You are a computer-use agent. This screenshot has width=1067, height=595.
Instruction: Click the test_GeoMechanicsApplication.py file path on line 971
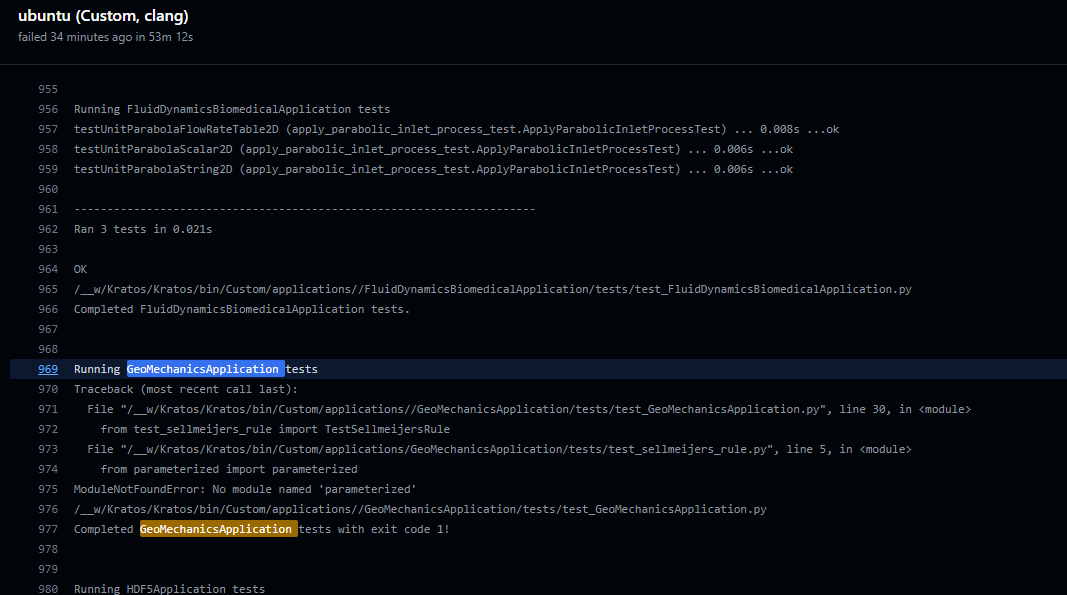coord(500,409)
